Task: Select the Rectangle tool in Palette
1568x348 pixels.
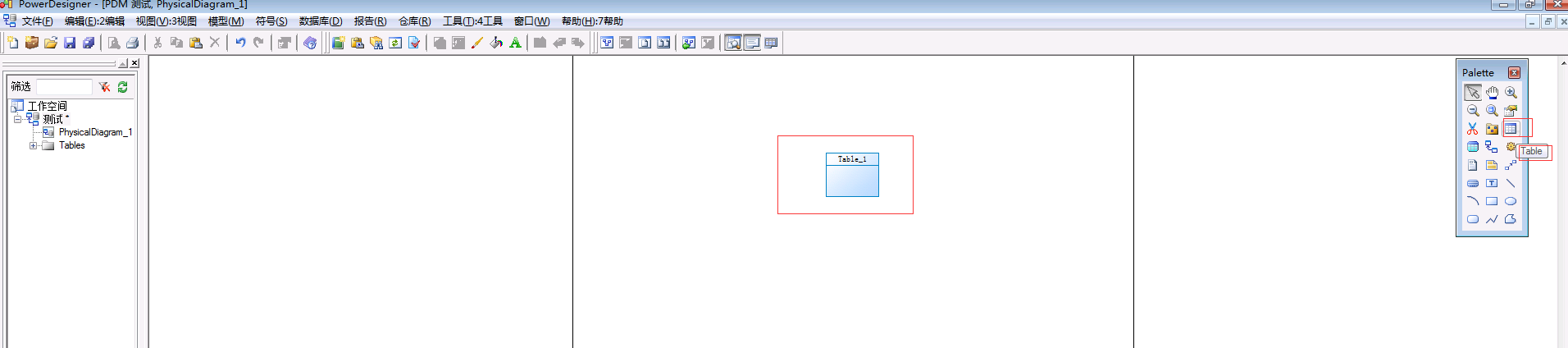Action: tap(1492, 201)
